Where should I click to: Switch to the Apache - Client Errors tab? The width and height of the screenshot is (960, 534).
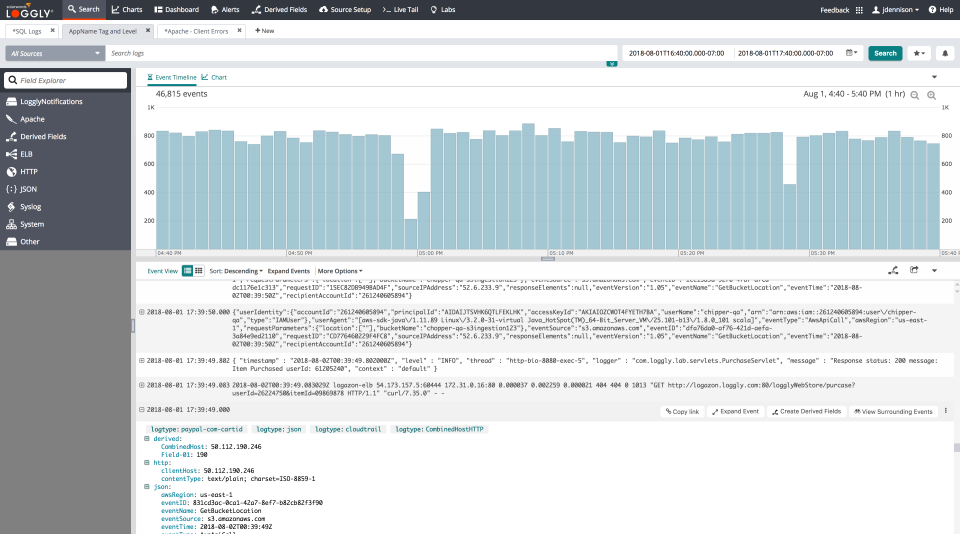(x=197, y=31)
